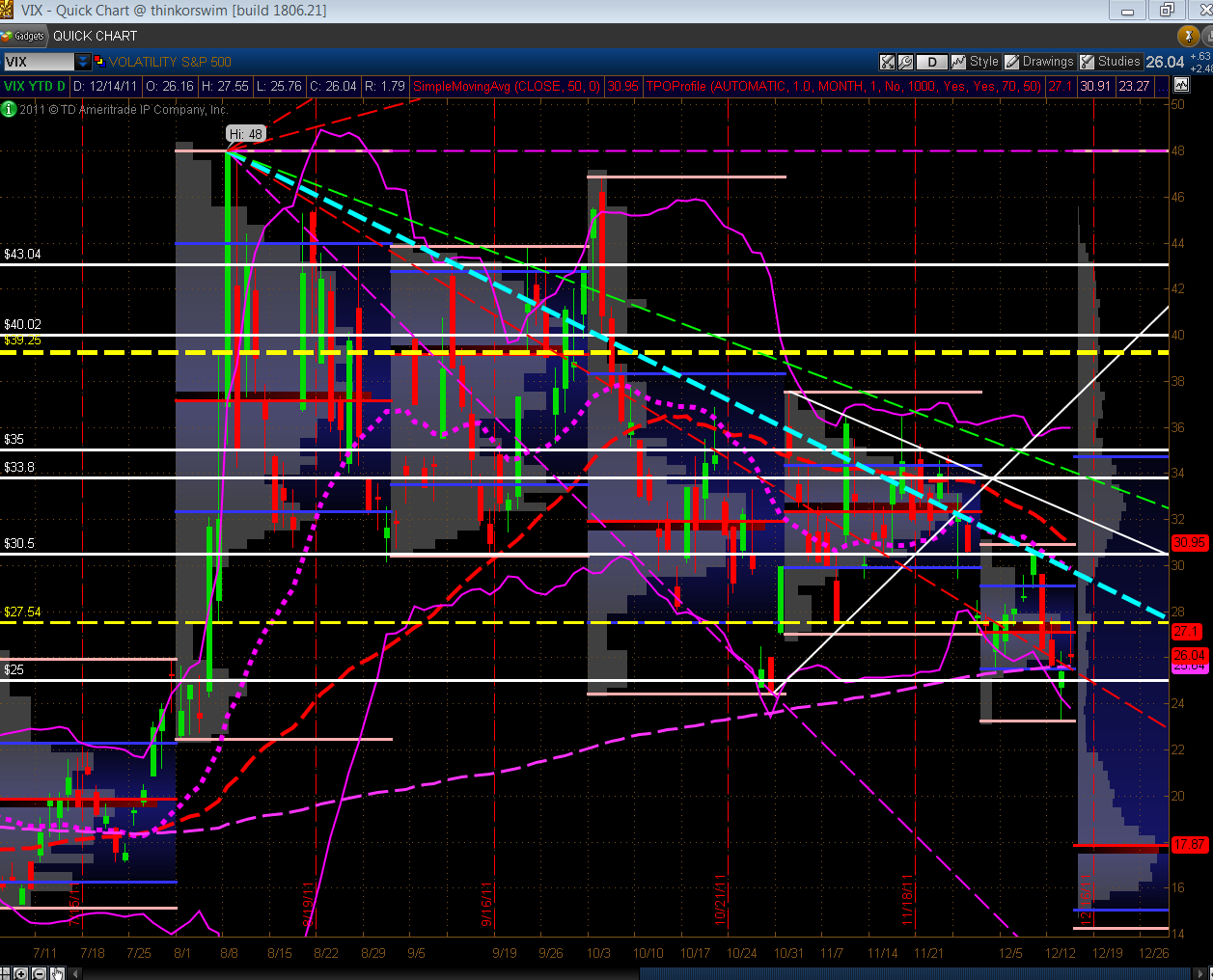Open the Studies dropdown menu
The height and width of the screenshot is (980, 1213).
(1118, 62)
